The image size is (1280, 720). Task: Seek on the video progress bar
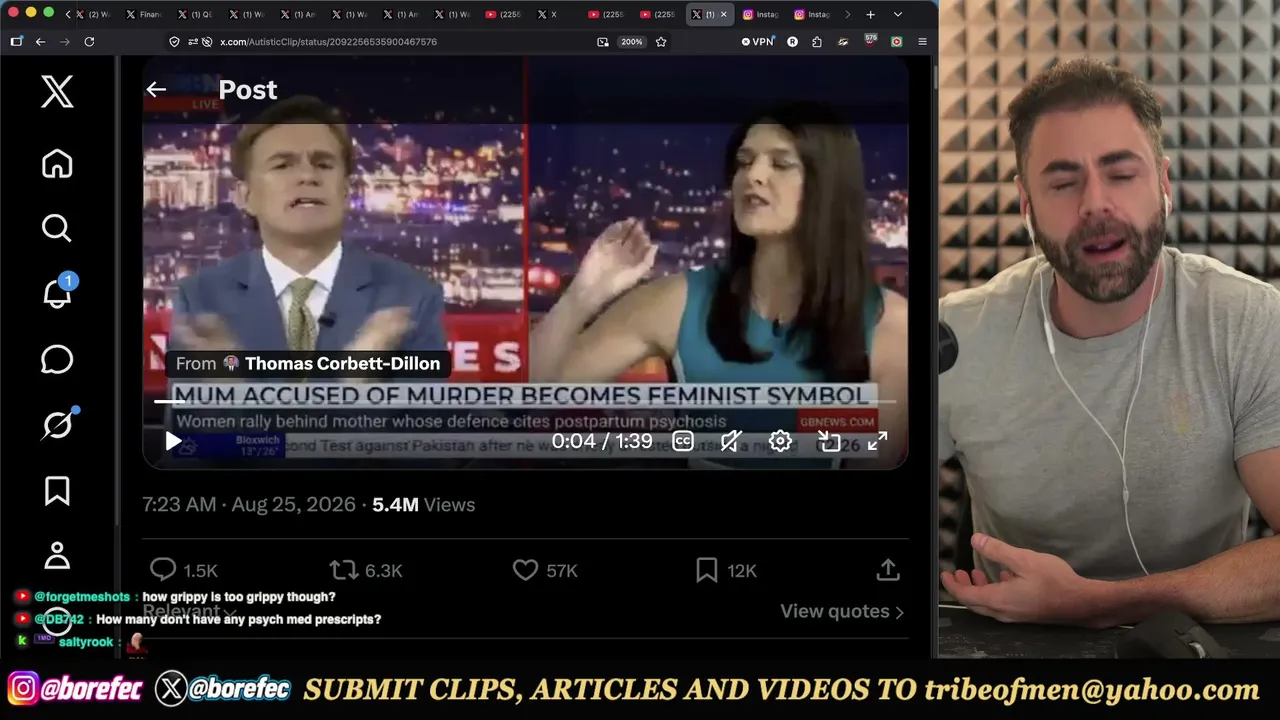tap(525, 402)
